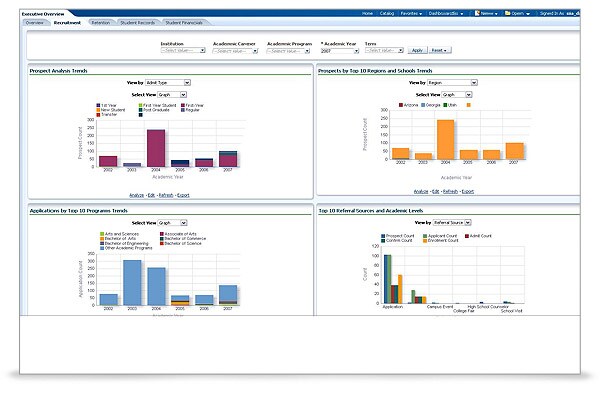Image resolution: width=600 pixels, height=400 pixels.
Task: Click Analyze link under Prospect Analysis chart
Action: [x=137, y=195]
